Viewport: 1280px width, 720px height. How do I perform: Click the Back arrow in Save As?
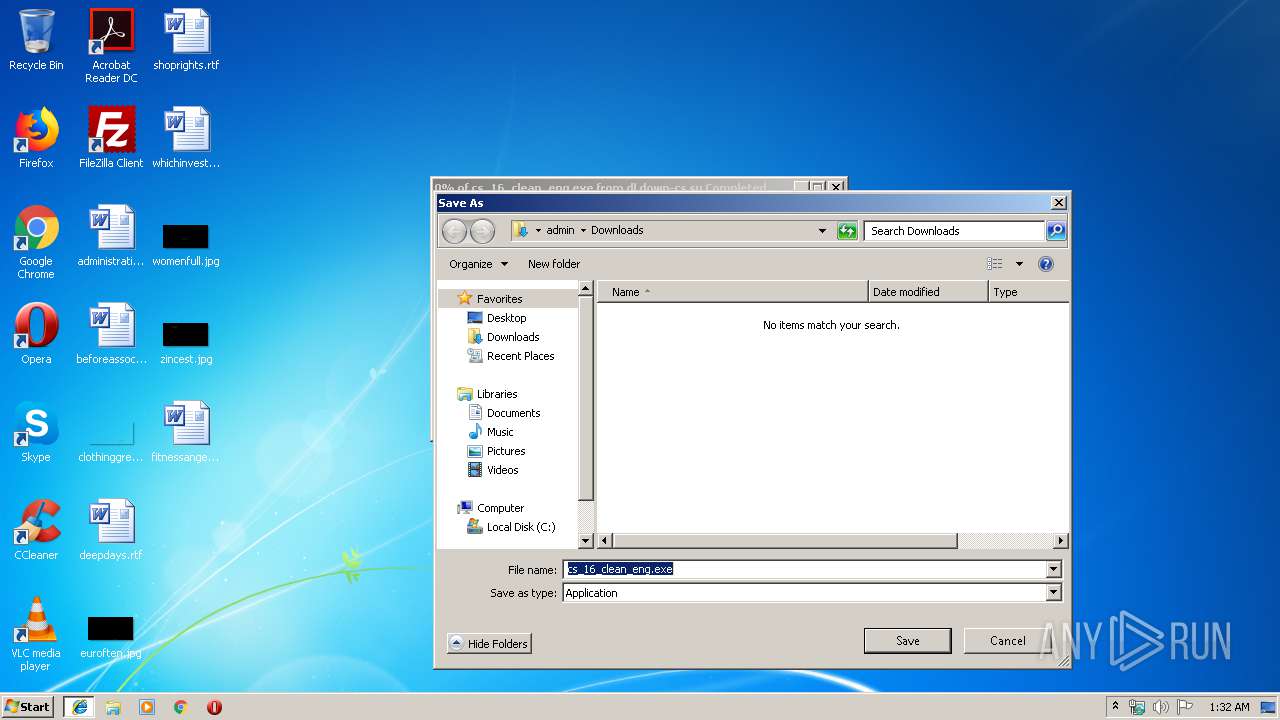coord(454,231)
